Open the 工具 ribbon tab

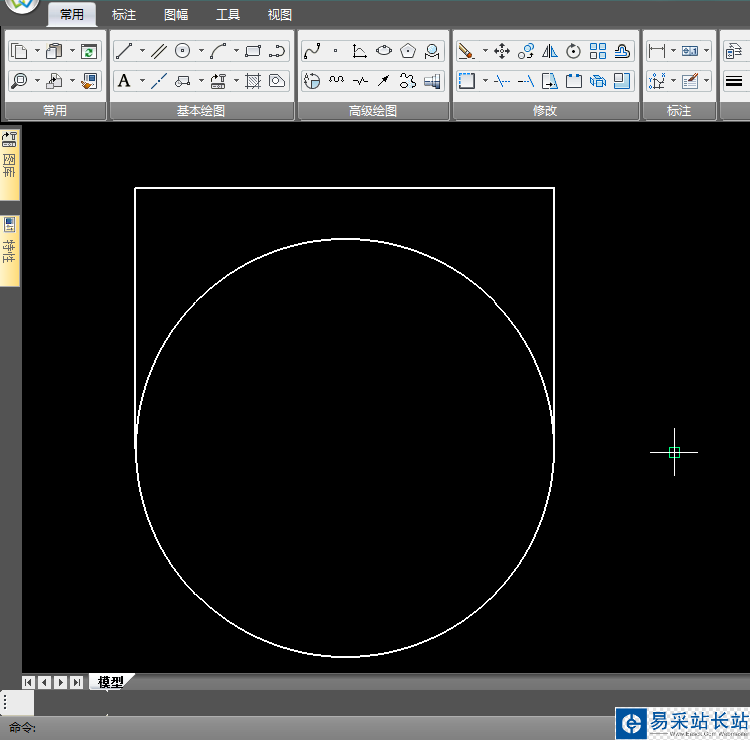pos(228,15)
